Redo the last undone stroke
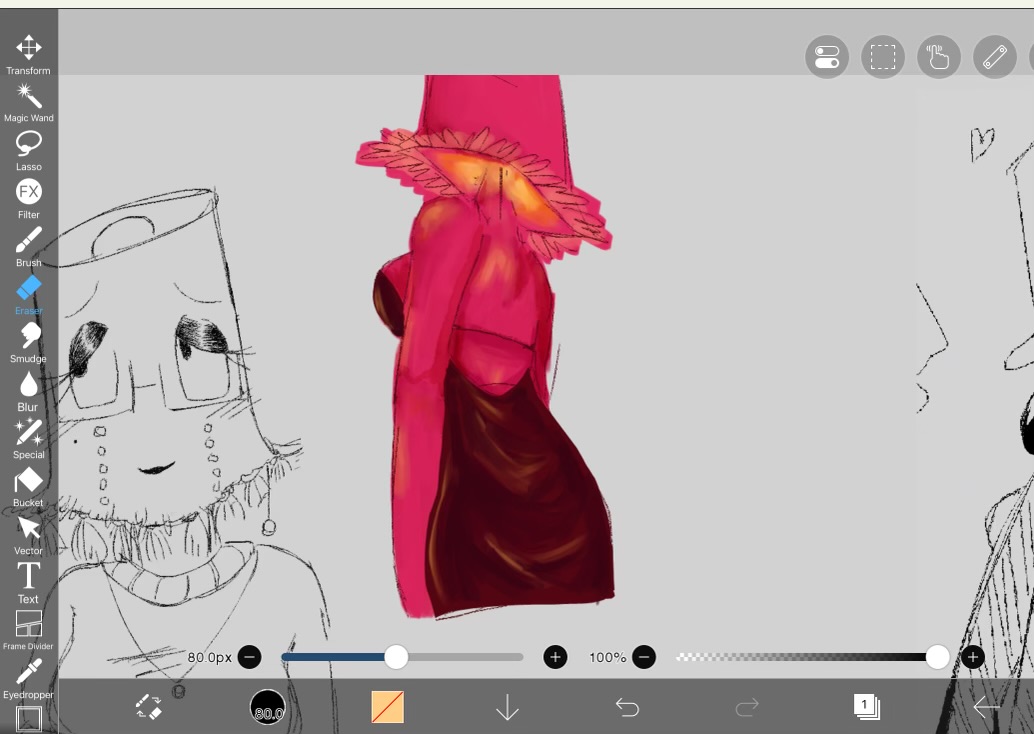The image size is (1034, 734). click(x=746, y=707)
